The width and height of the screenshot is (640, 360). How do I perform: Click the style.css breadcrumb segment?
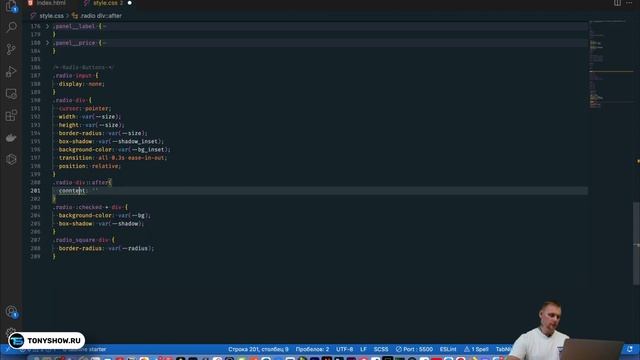coord(51,16)
